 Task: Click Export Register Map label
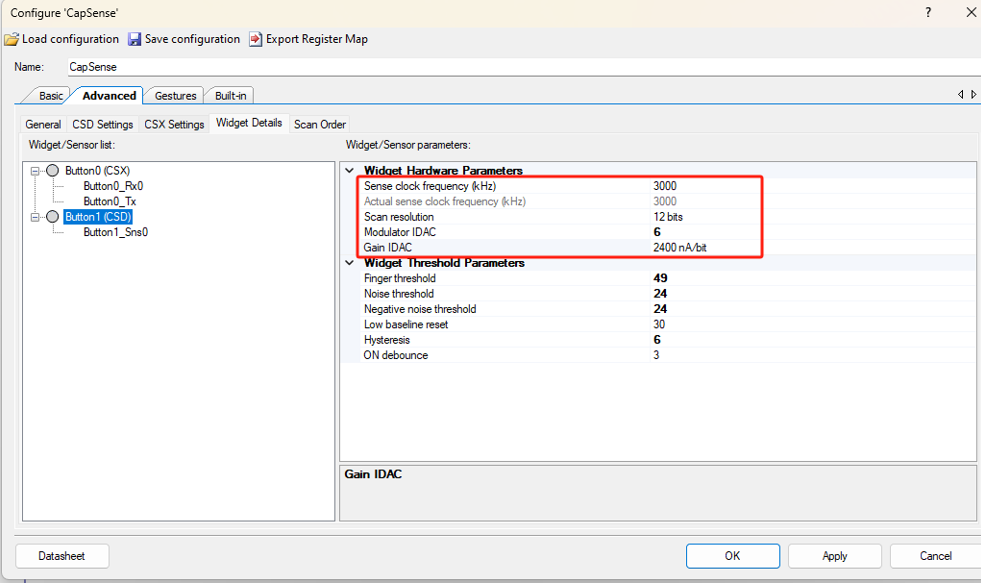tap(317, 39)
